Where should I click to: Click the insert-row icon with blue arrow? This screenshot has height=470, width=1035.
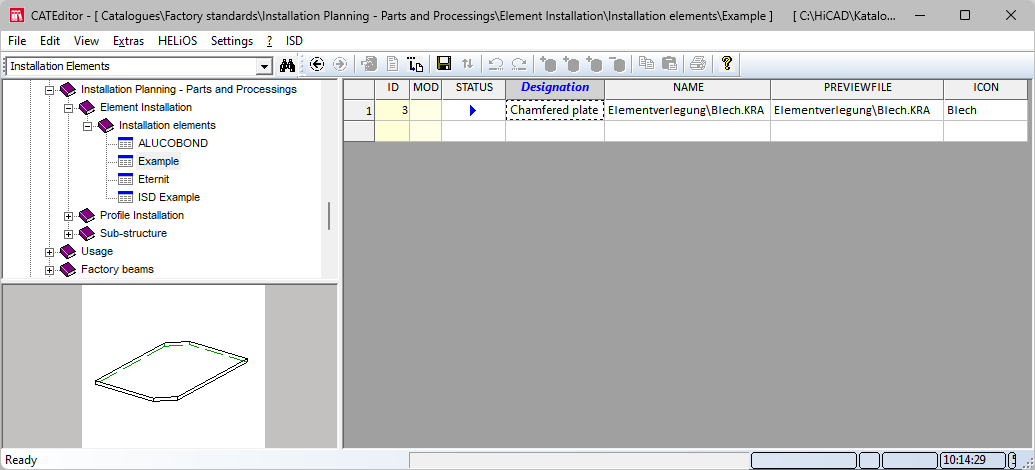click(415, 64)
